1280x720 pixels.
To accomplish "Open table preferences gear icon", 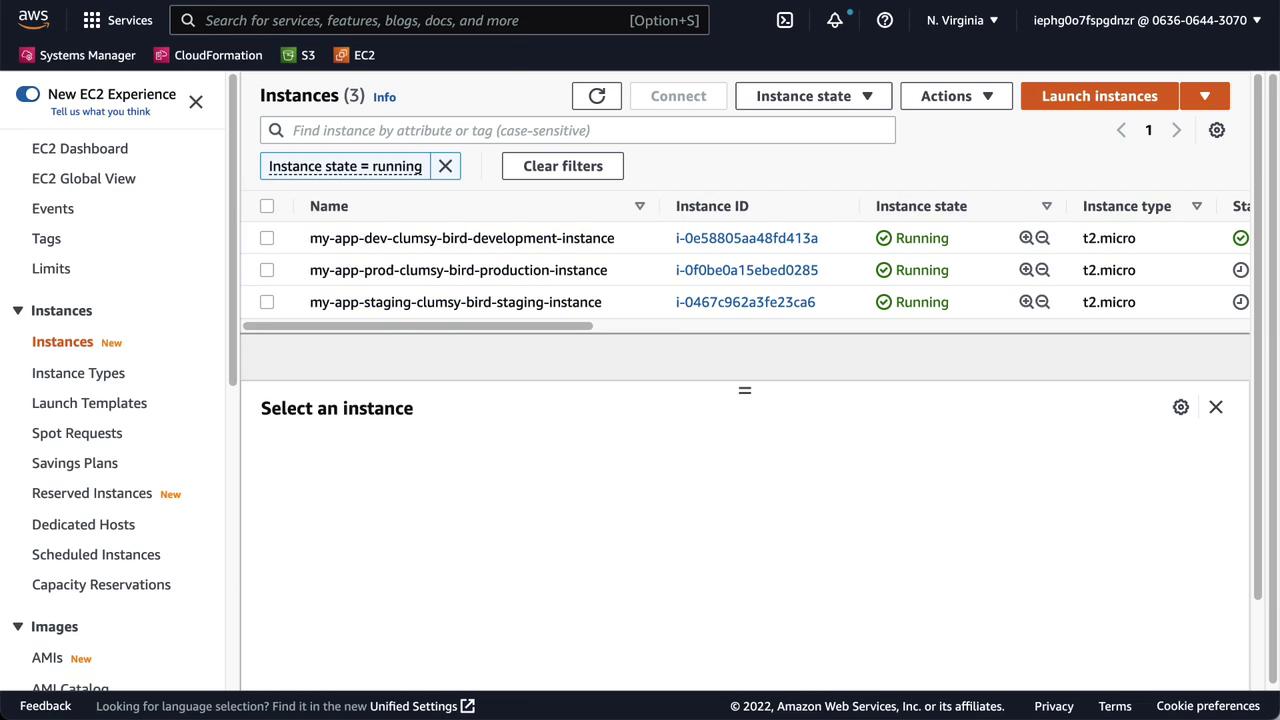I will click(x=1217, y=130).
